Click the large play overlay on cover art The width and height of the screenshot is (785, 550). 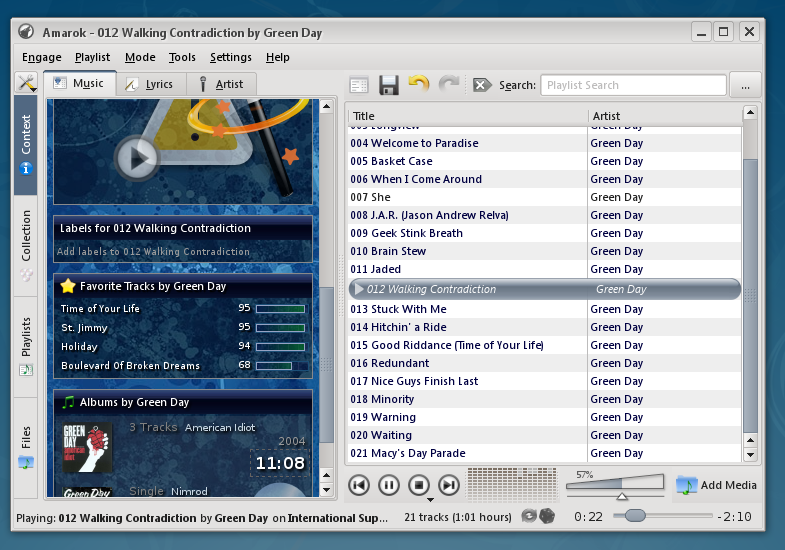point(137,159)
